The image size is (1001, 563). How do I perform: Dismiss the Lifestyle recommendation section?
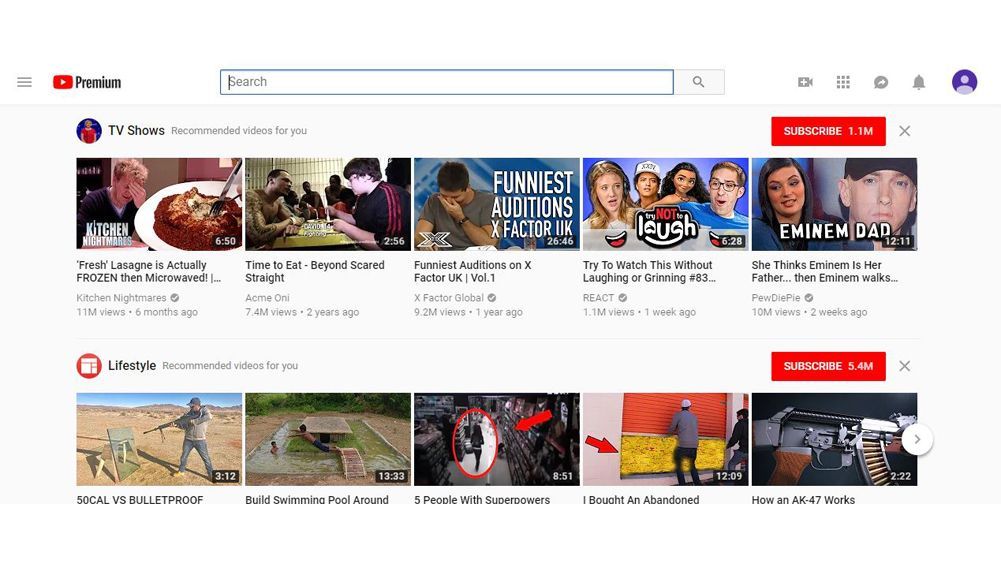(905, 366)
